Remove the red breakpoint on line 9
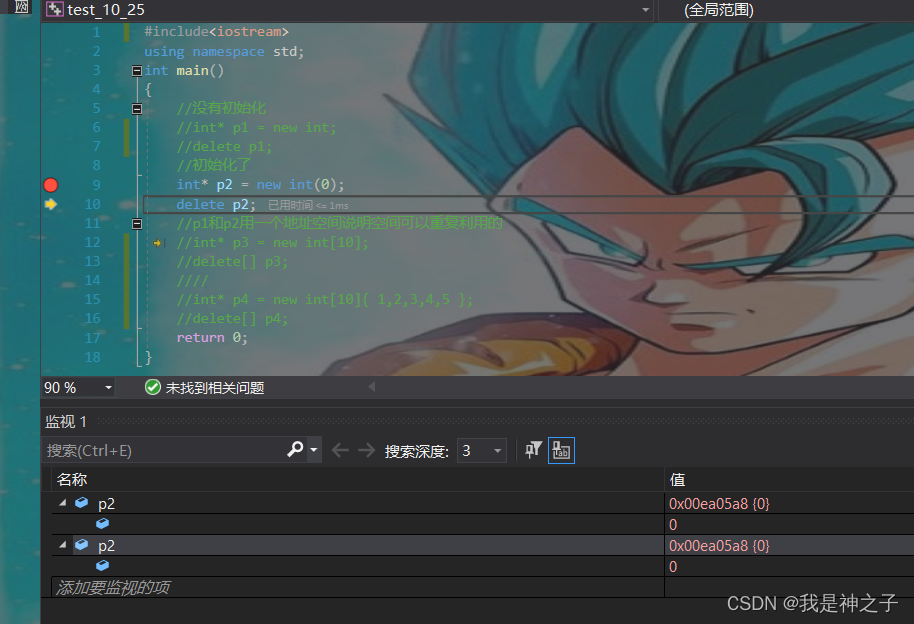The width and height of the screenshot is (914, 624). [51, 185]
